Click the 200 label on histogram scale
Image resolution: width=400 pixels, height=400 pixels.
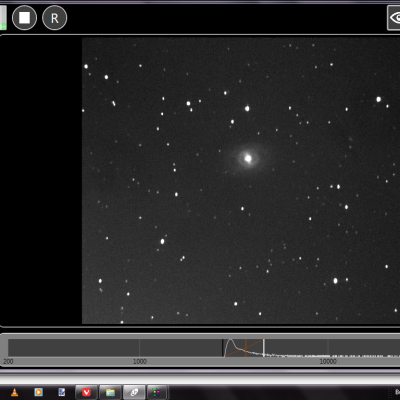click(x=8, y=361)
